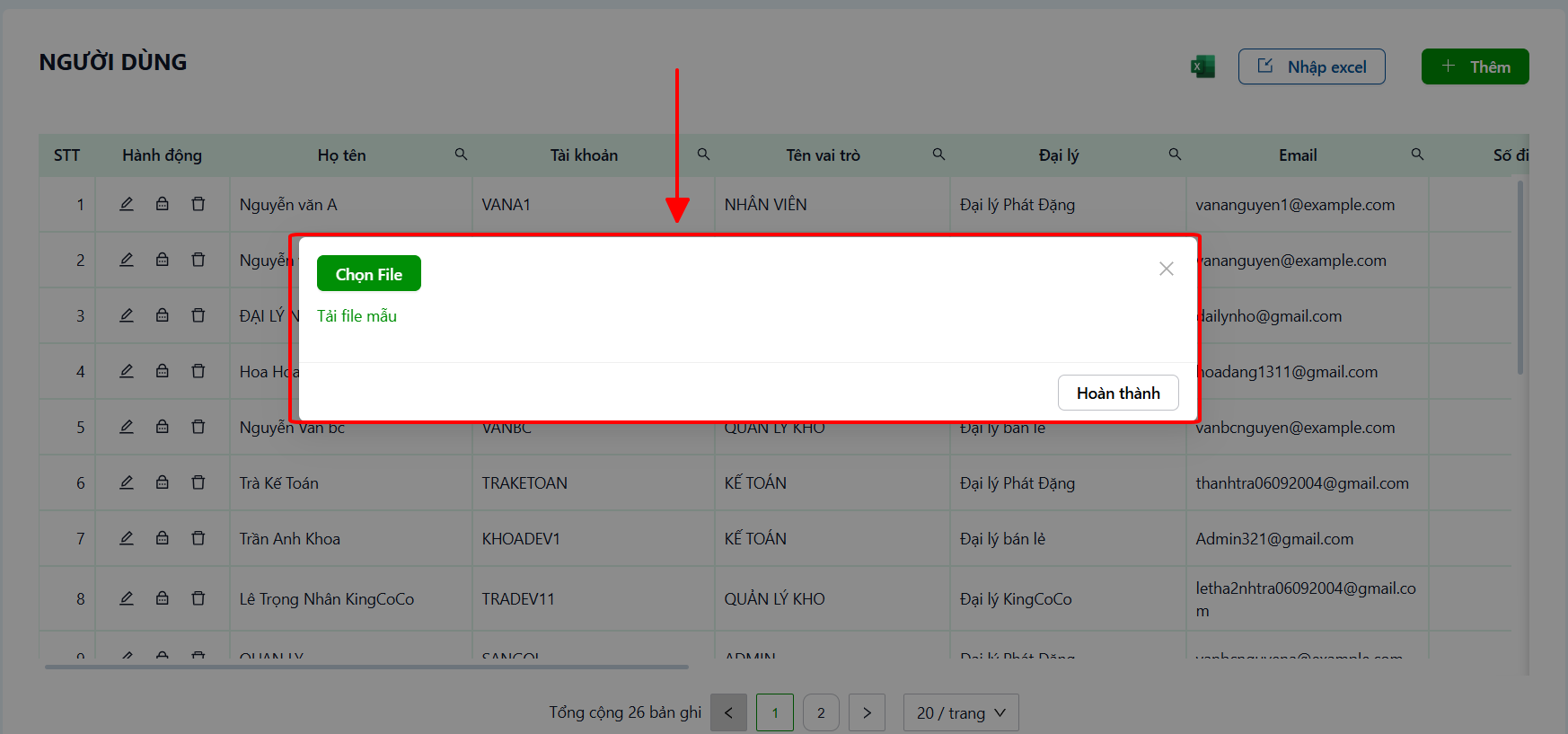Edit row 3 ĐẠI LÝ user
The image size is (1568, 734).
point(127,315)
